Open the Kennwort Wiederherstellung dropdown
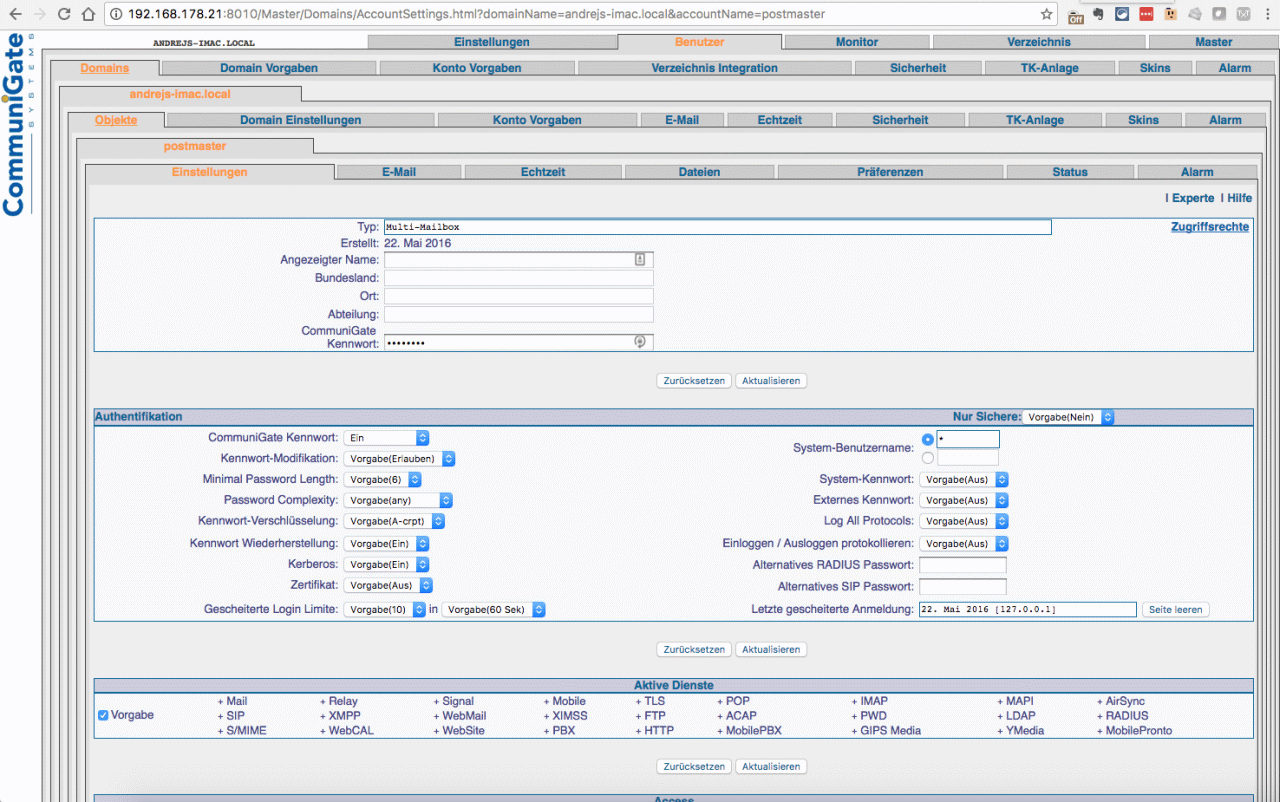This screenshot has height=802, width=1280. point(386,544)
